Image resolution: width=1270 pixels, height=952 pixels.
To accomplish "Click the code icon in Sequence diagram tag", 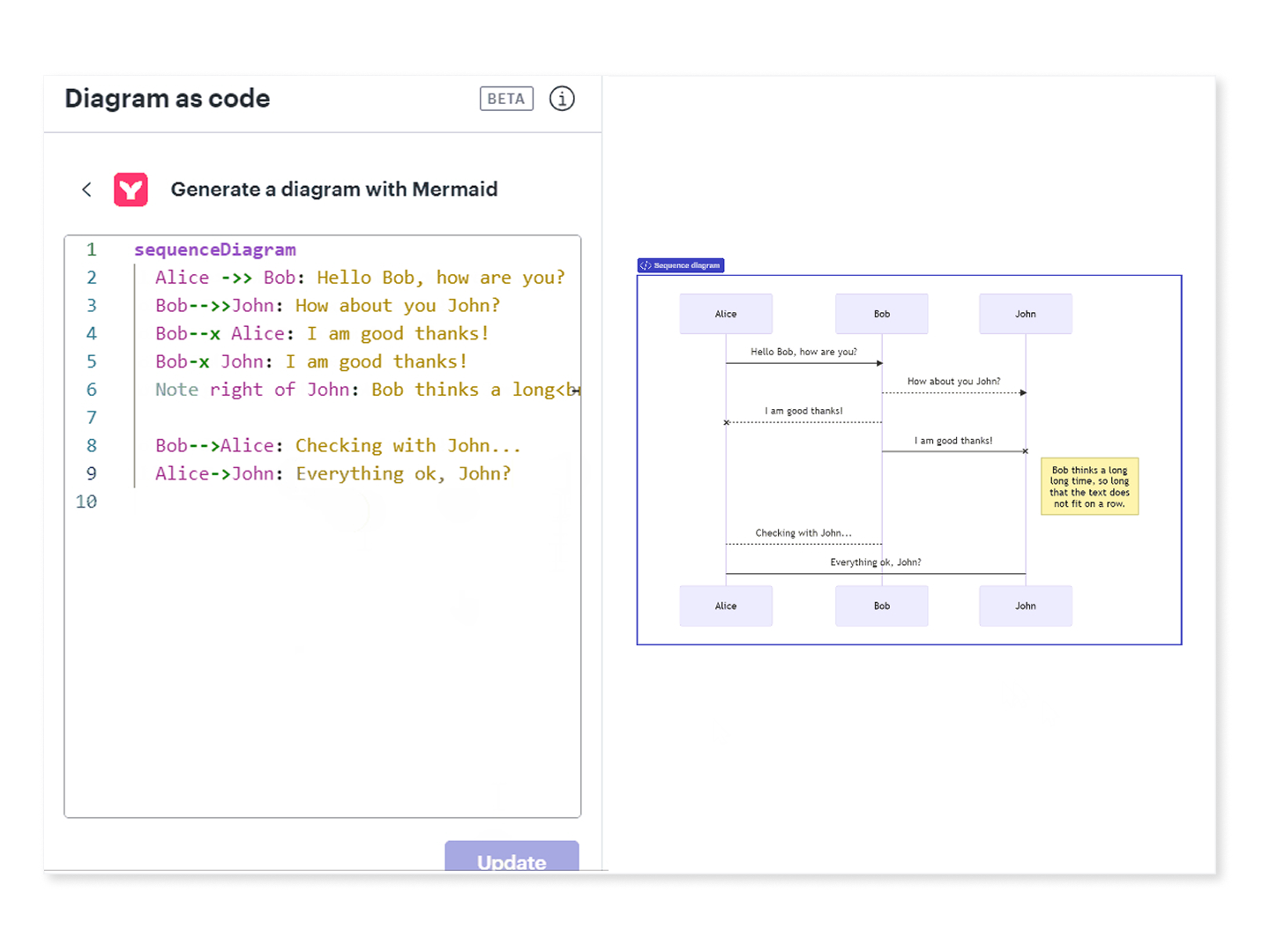I will click(646, 265).
